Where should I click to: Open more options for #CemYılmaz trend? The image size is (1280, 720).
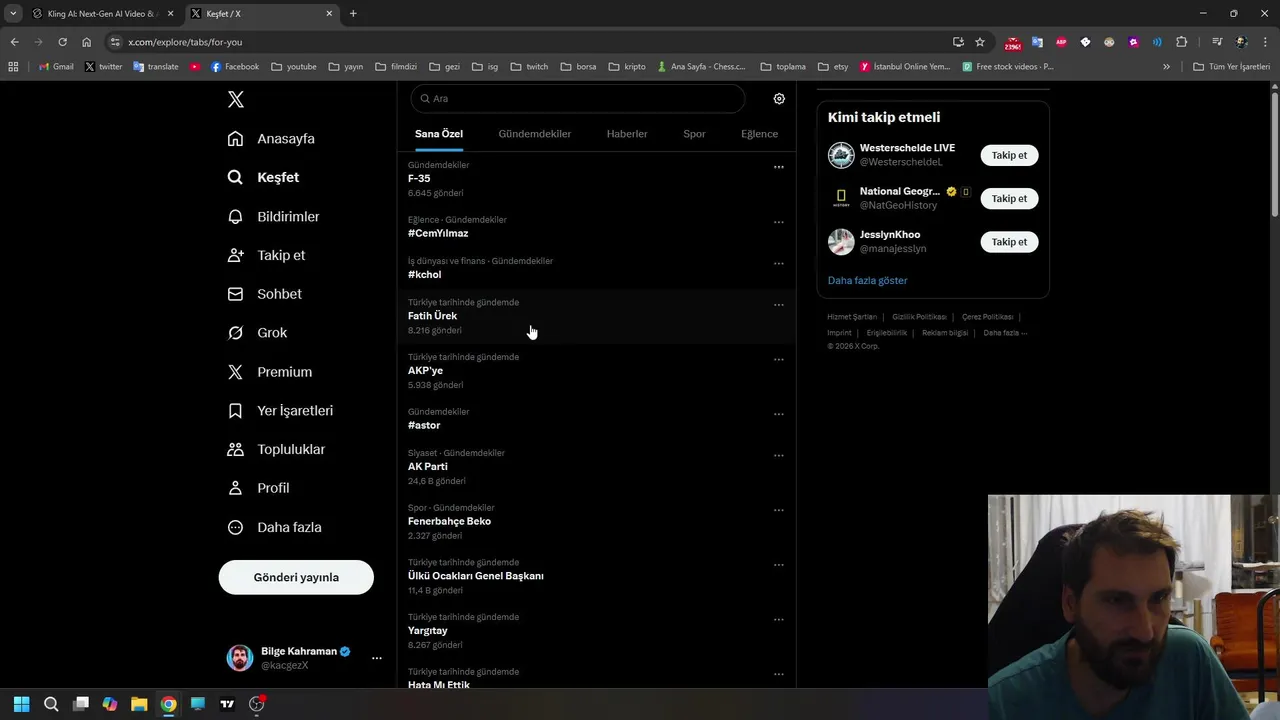pos(779,222)
